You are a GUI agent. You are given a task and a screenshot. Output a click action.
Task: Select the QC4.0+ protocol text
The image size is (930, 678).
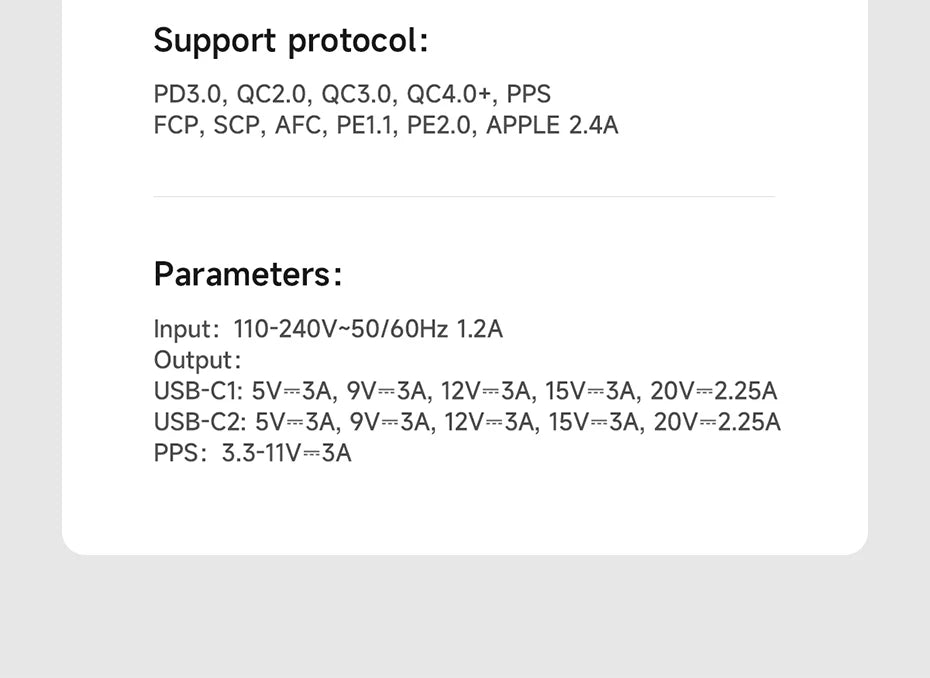449,94
